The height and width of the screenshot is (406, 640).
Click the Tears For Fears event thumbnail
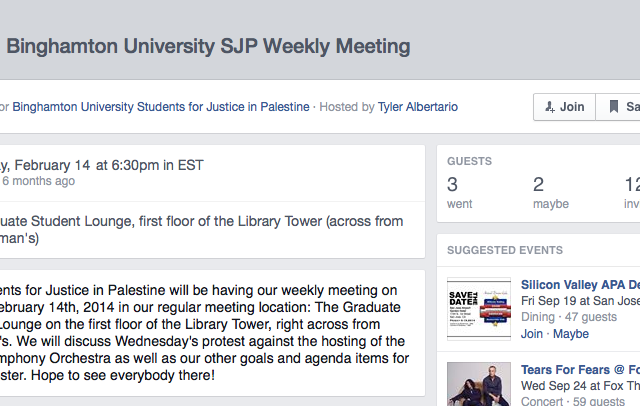(x=479, y=384)
